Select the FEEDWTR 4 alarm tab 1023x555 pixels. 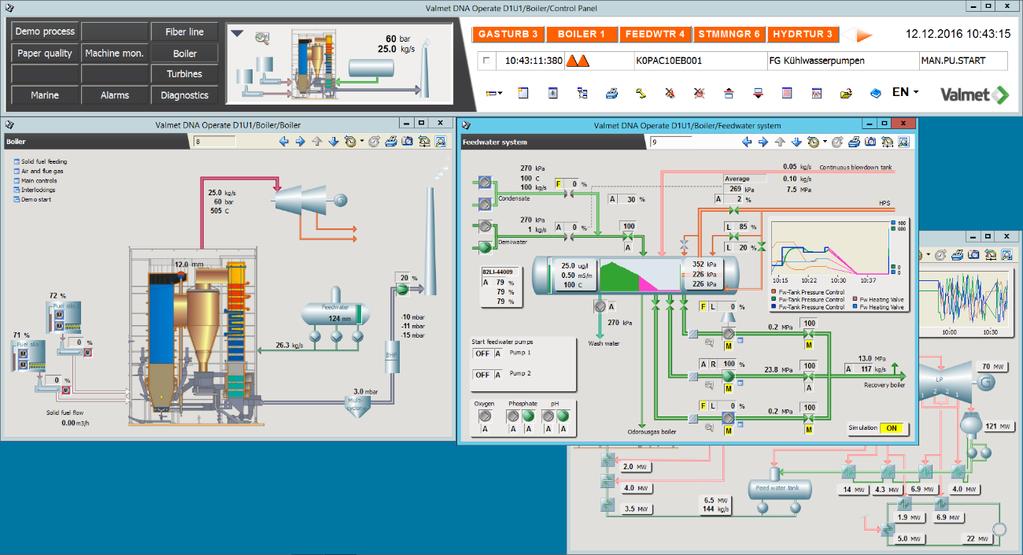click(654, 34)
